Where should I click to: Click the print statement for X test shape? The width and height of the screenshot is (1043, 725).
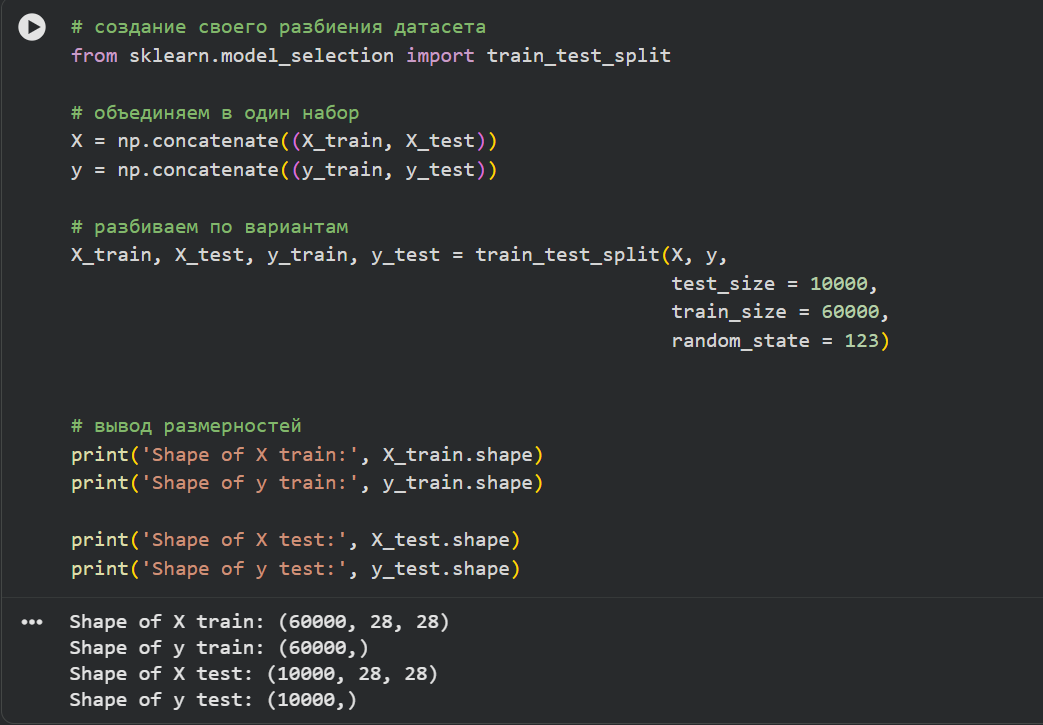point(295,540)
